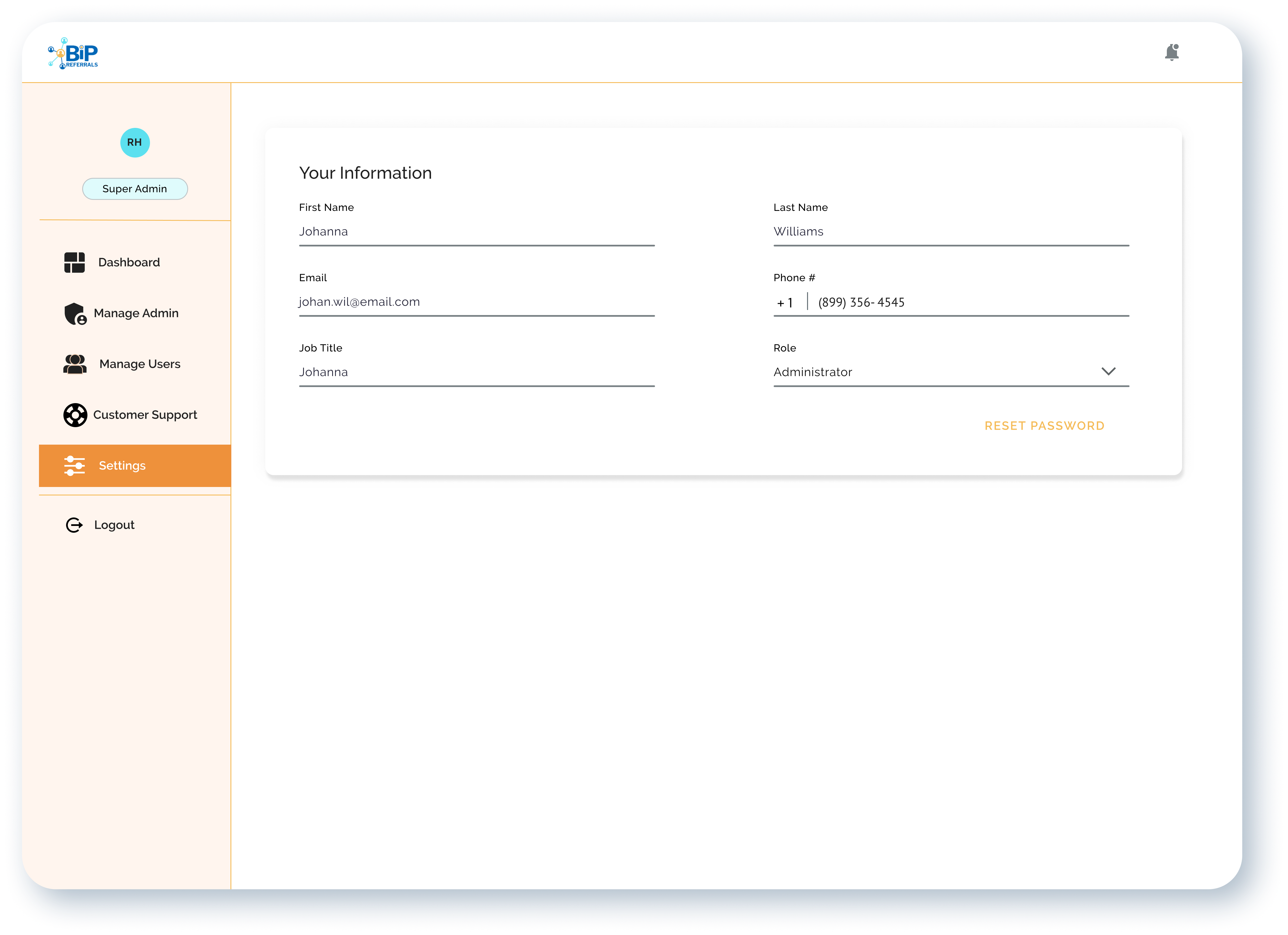Click the Manage Users people icon
1288x935 pixels.
click(x=74, y=364)
